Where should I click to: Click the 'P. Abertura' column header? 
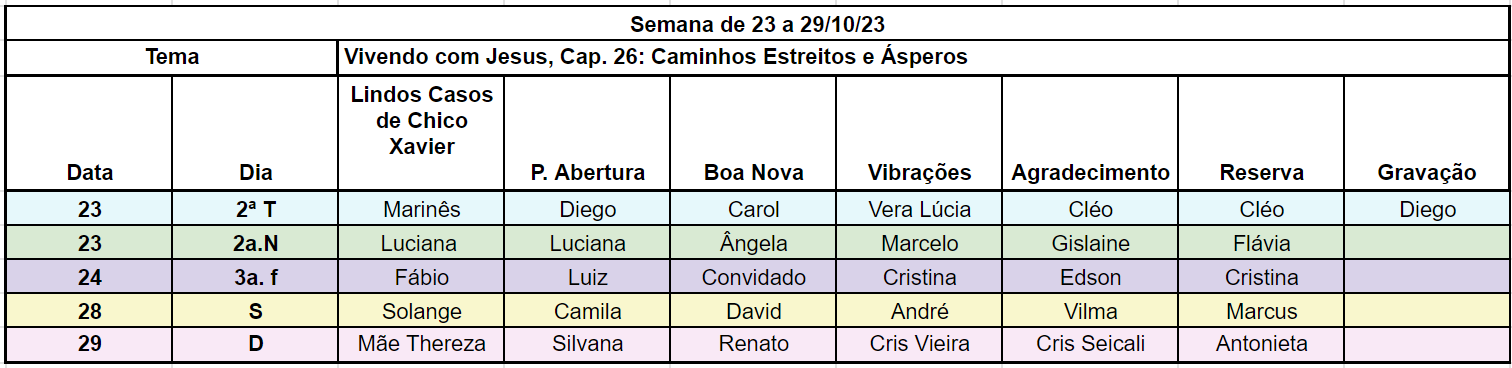[x=587, y=133]
